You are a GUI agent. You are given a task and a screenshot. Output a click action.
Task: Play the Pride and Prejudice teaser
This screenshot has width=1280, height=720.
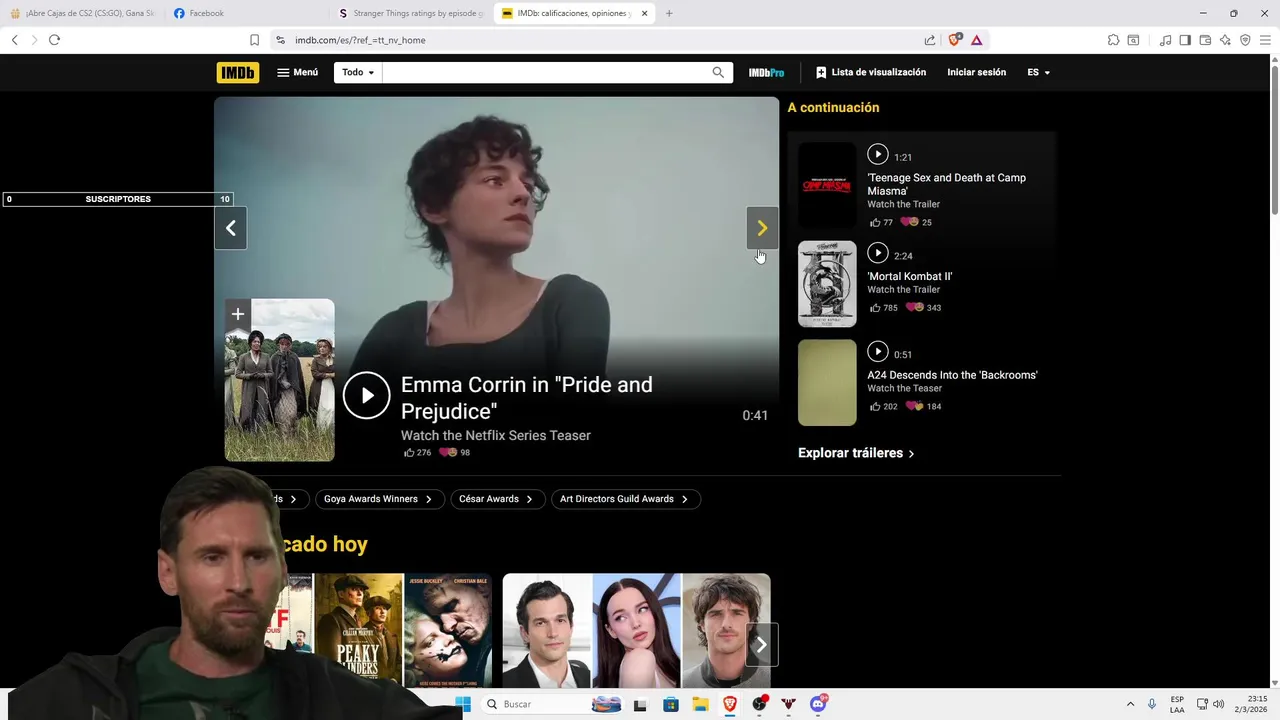click(x=366, y=396)
